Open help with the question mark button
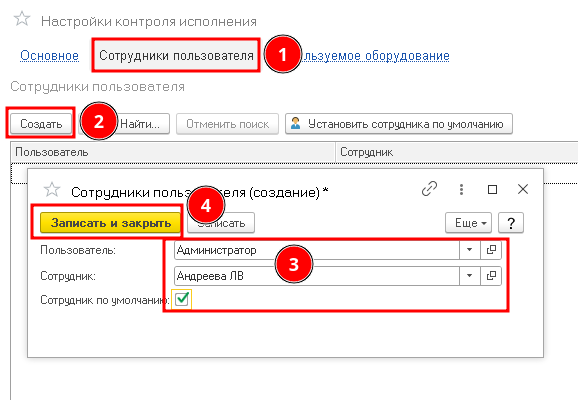Viewport: 578px width, 400px height. (x=511, y=223)
